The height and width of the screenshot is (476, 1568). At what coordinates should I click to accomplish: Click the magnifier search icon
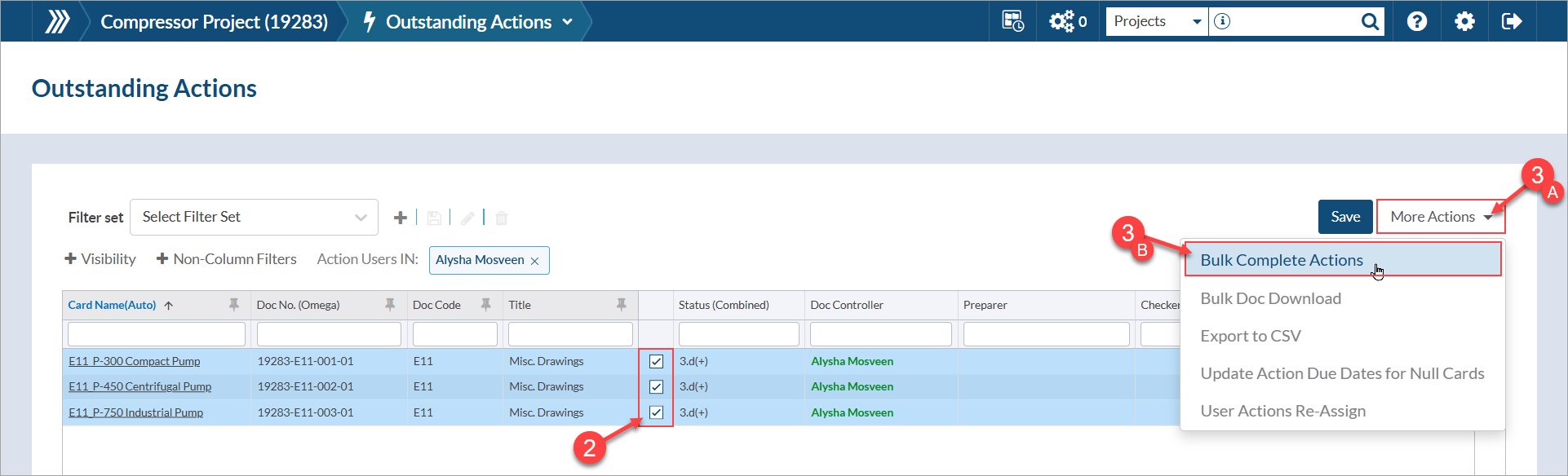point(1371,21)
